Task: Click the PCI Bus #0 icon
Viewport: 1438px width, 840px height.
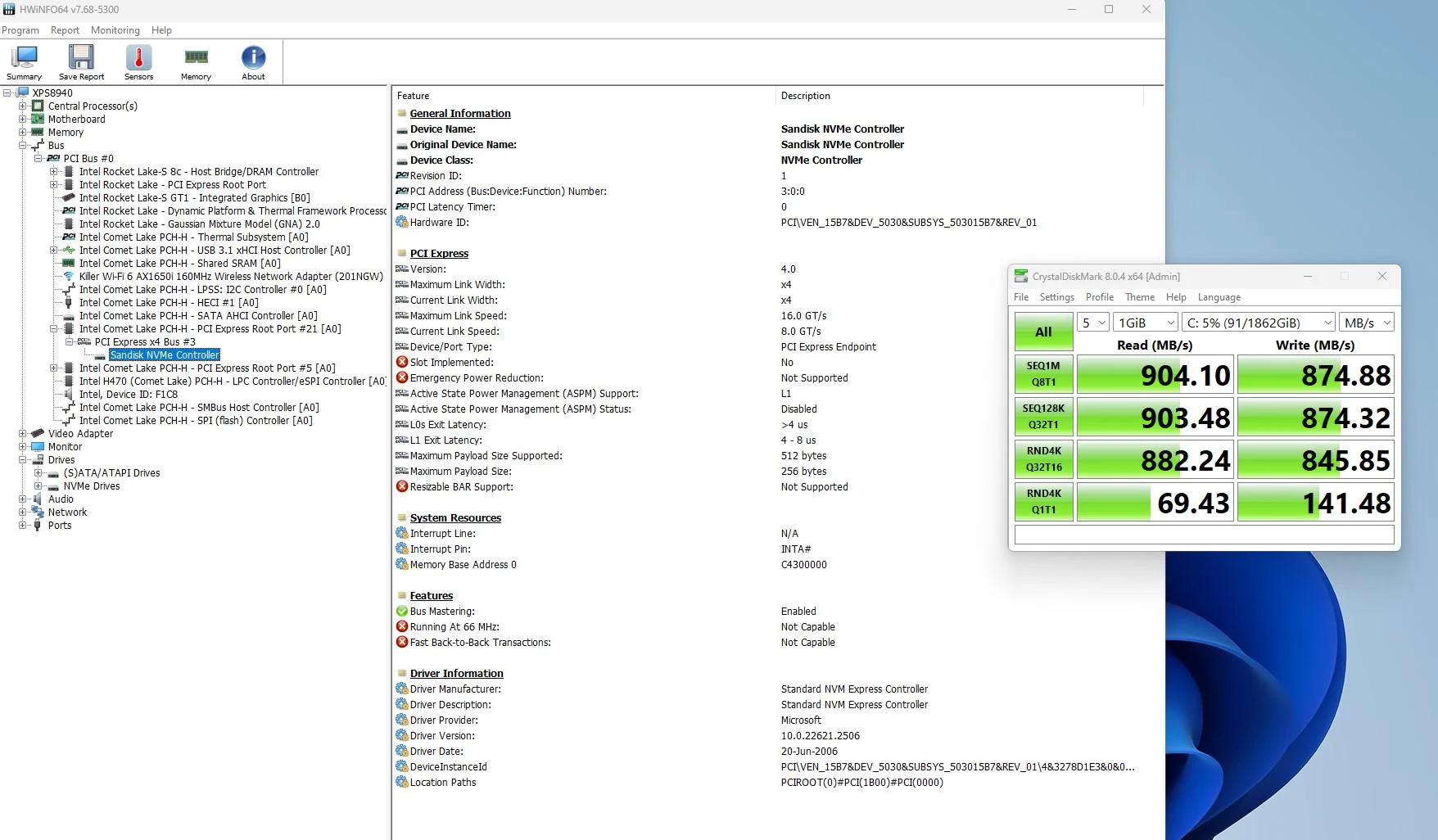Action: click(53, 159)
